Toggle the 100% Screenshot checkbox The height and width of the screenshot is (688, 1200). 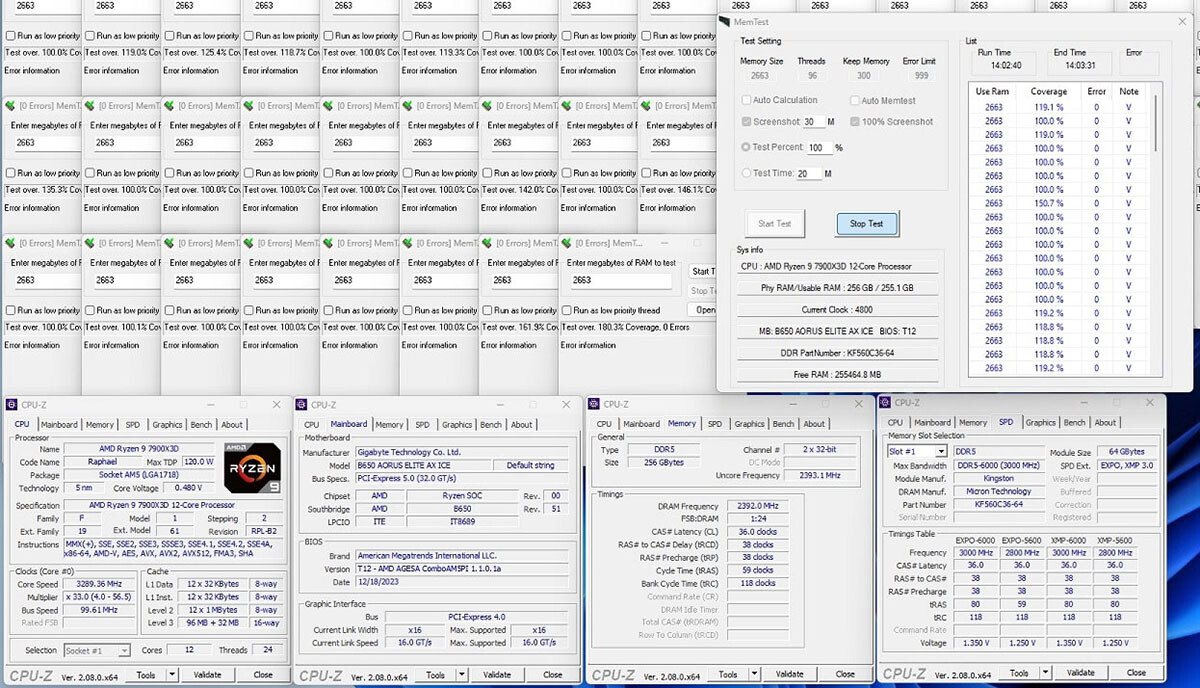click(x=855, y=121)
